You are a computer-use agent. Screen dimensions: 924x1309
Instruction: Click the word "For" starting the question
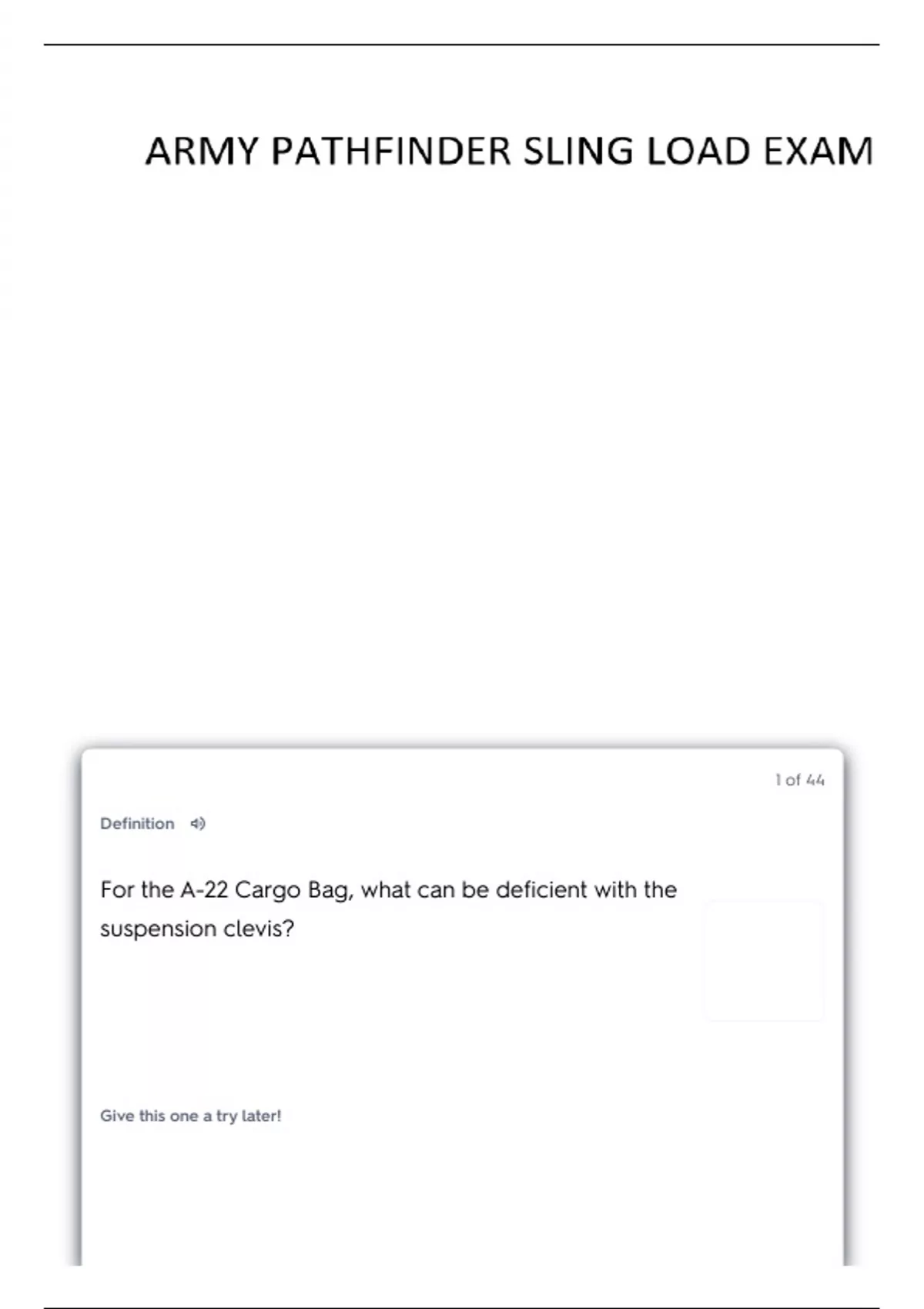[117, 890]
